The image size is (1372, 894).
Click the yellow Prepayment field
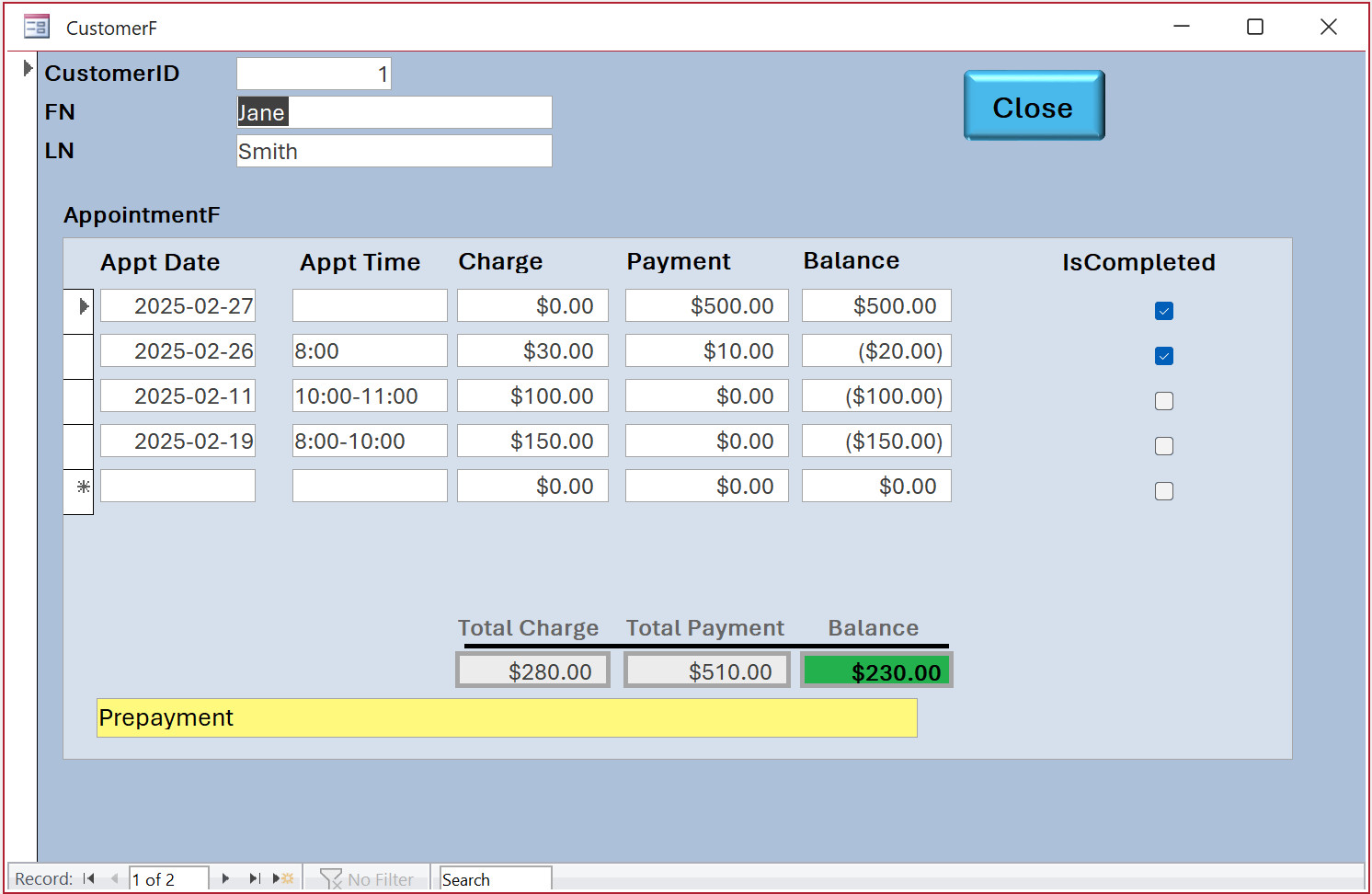pyautogui.click(x=506, y=717)
